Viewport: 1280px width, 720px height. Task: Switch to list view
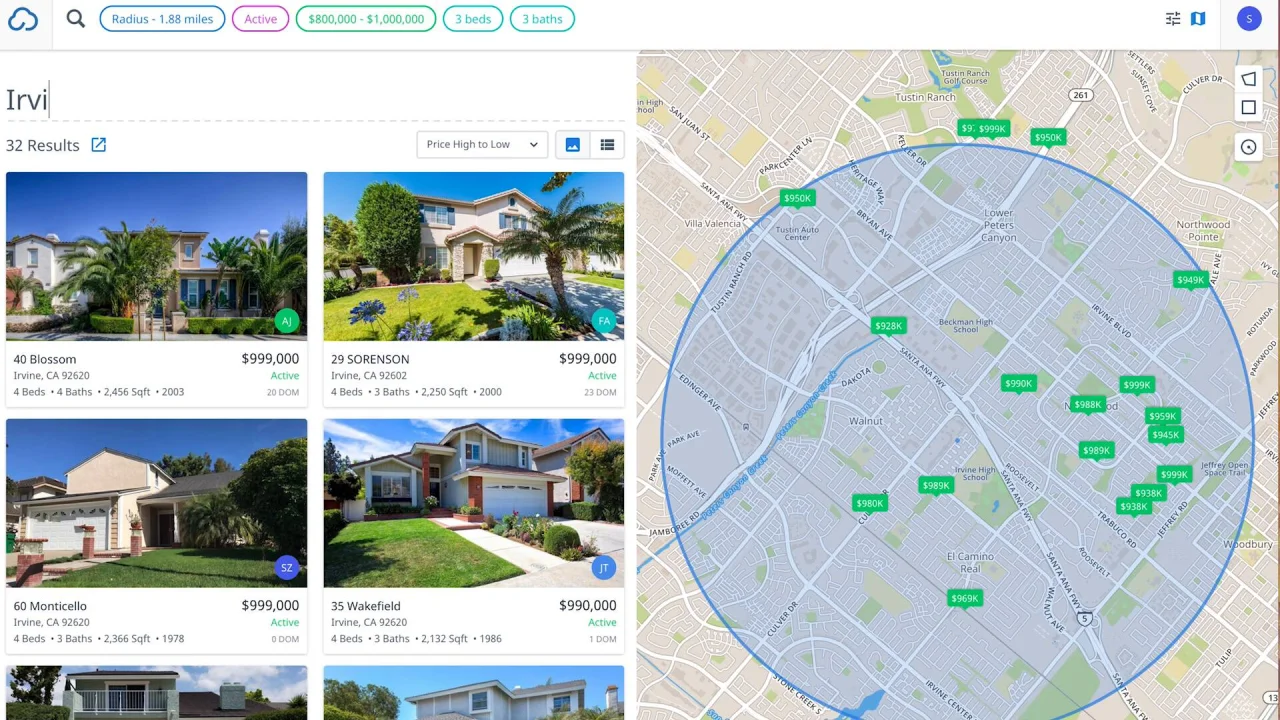click(x=607, y=145)
